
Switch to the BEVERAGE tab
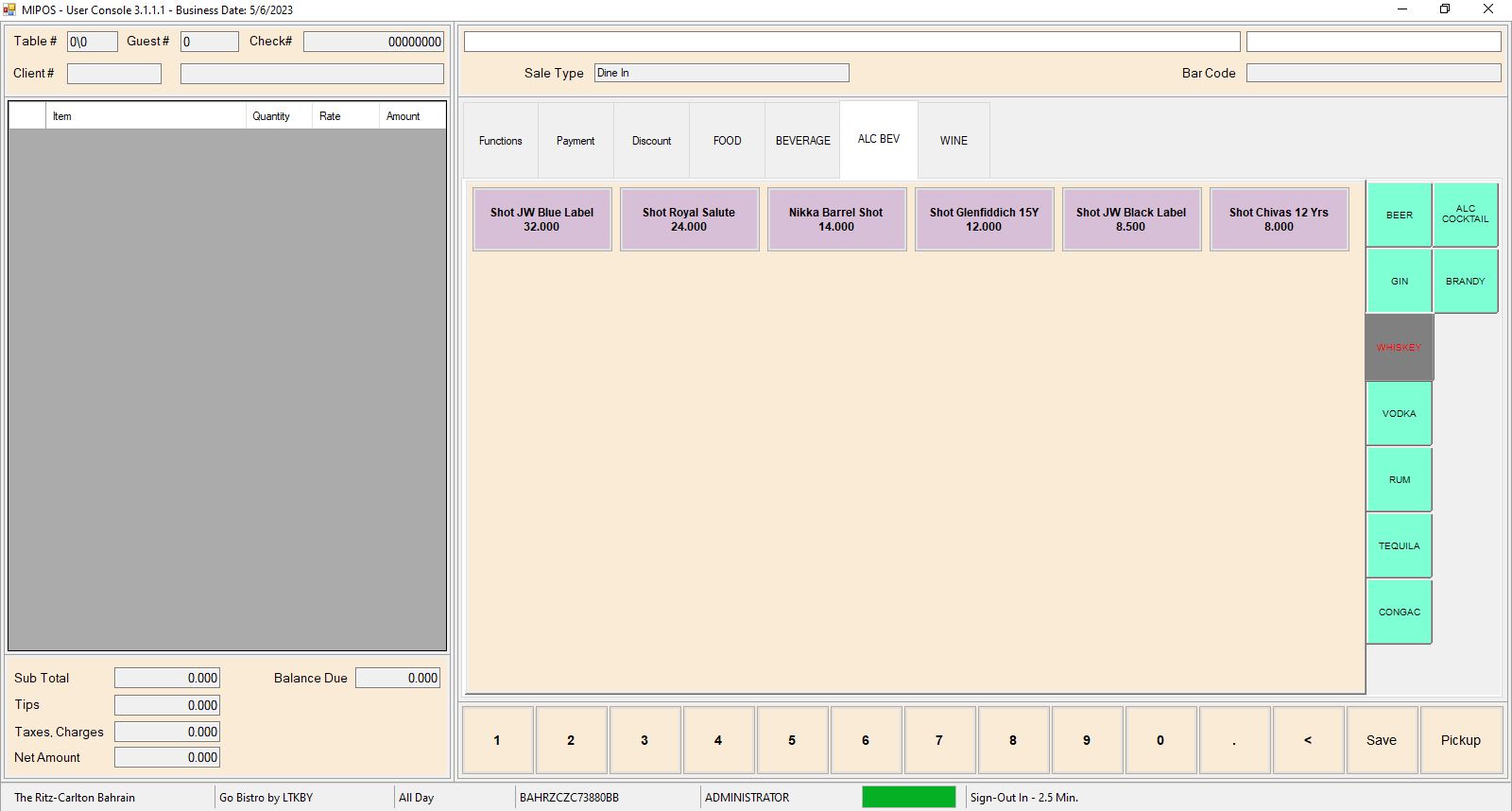[x=802, y=141]
